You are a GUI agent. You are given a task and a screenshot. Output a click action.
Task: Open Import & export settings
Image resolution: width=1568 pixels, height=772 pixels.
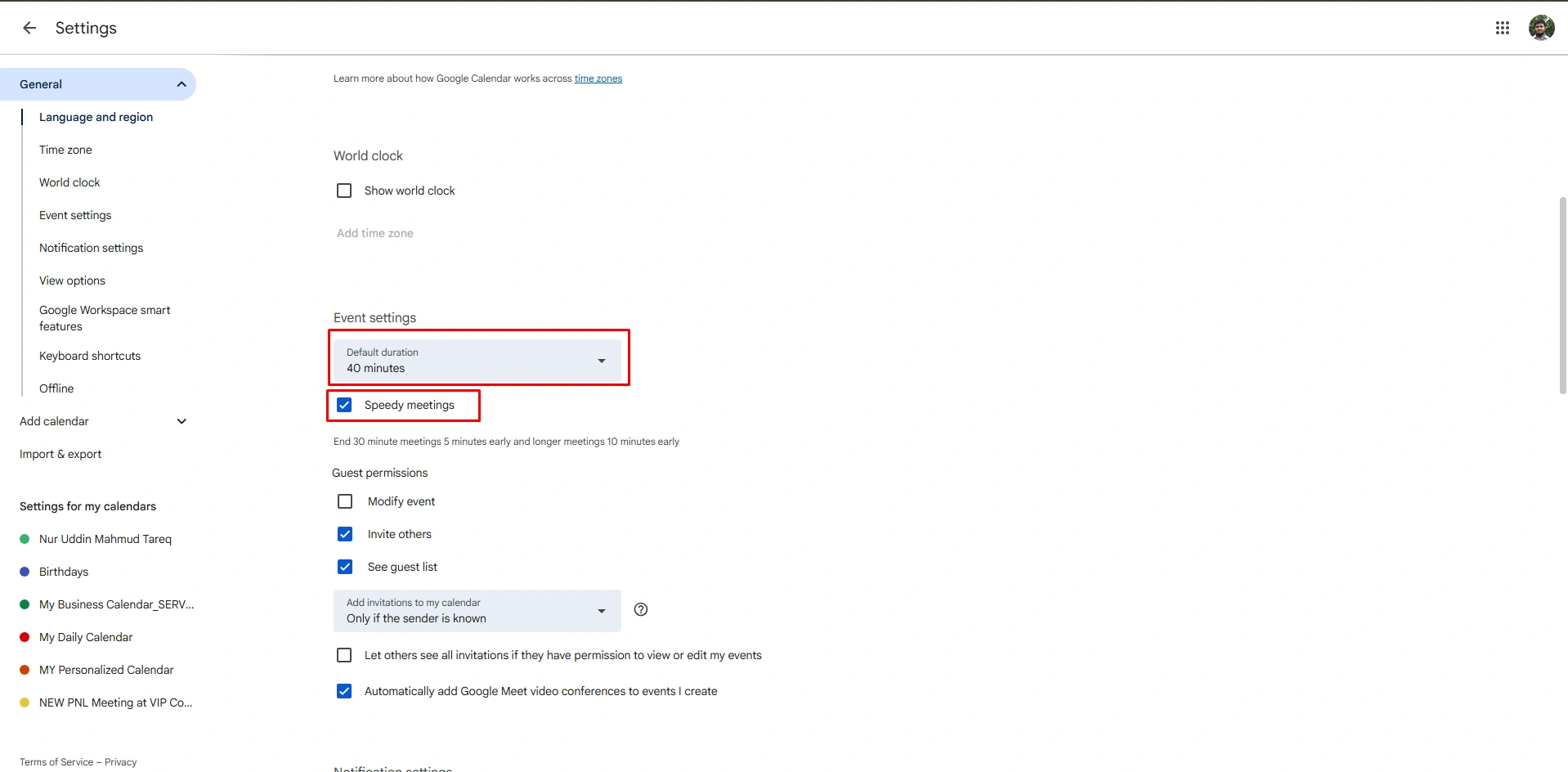[60, 454]
